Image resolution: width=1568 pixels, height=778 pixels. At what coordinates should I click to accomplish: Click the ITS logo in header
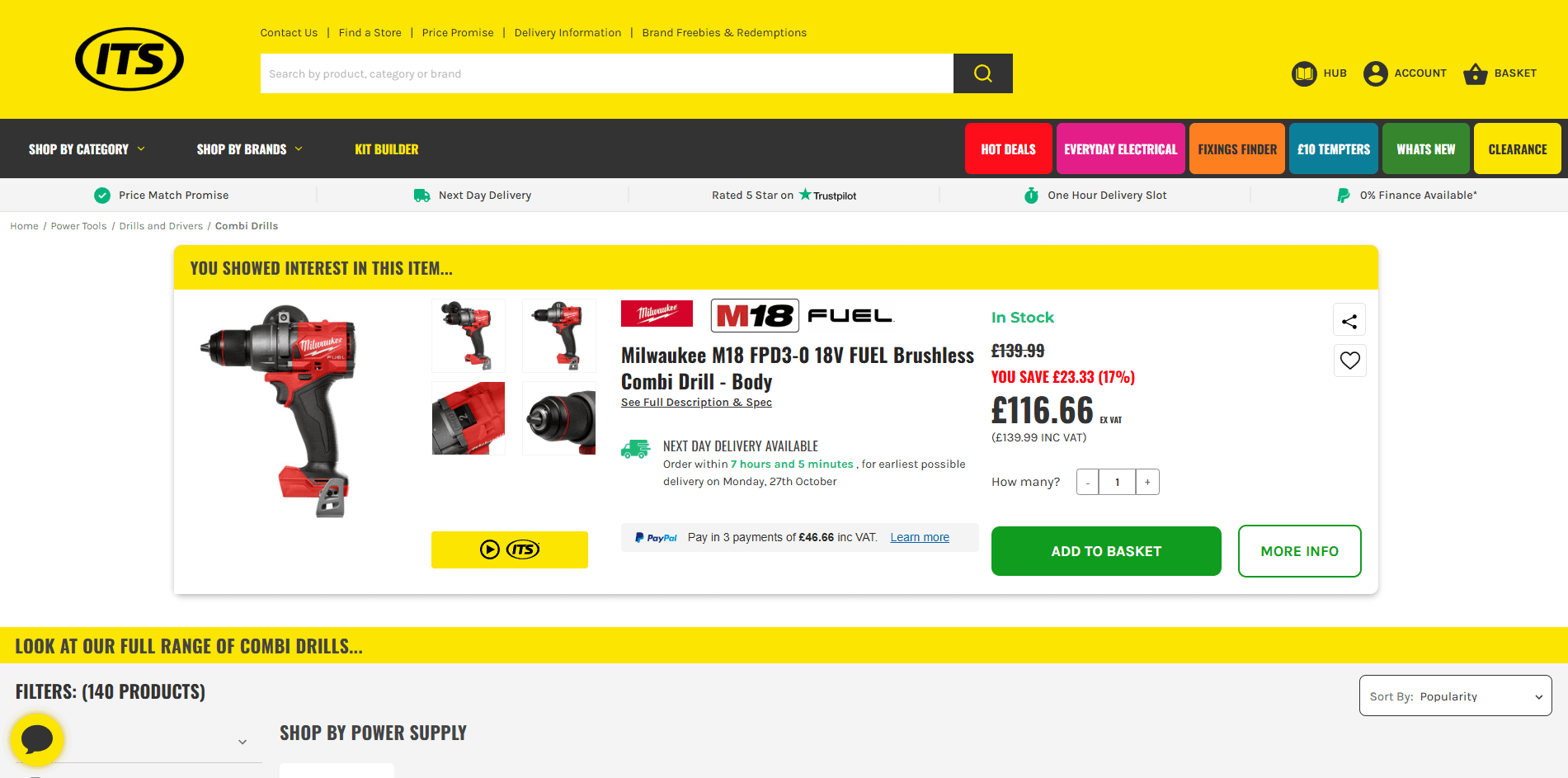coord(129,59)
